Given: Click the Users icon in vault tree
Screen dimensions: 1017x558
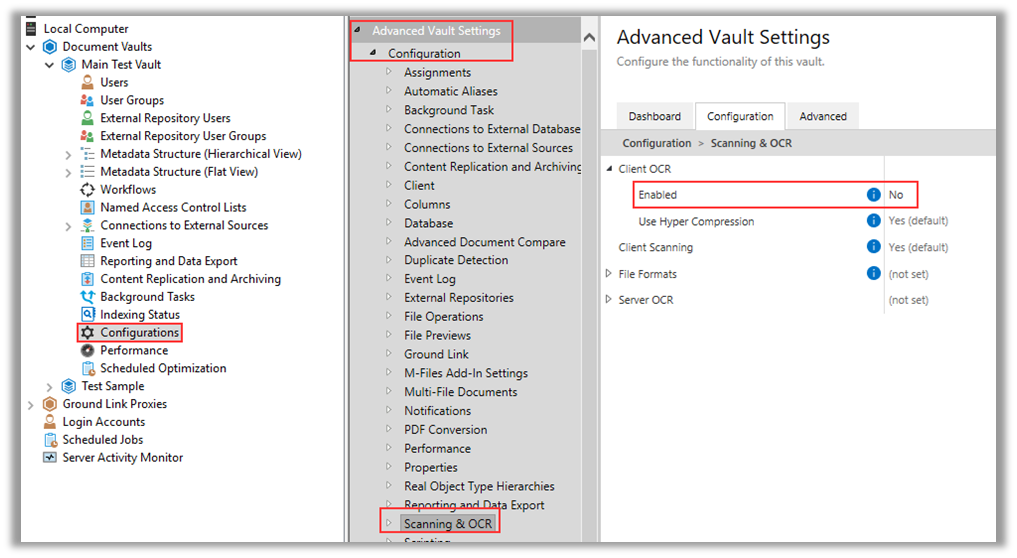Looking at the screenshot, I should (87, 82).
